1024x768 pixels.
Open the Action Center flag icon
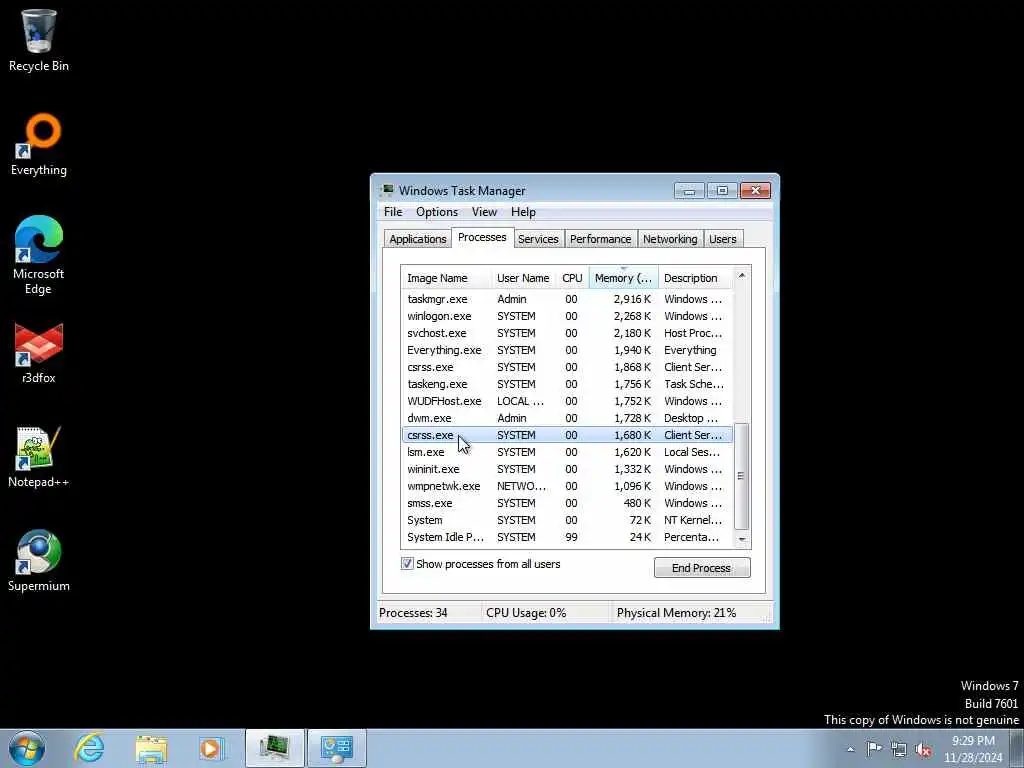click(874, 748)
